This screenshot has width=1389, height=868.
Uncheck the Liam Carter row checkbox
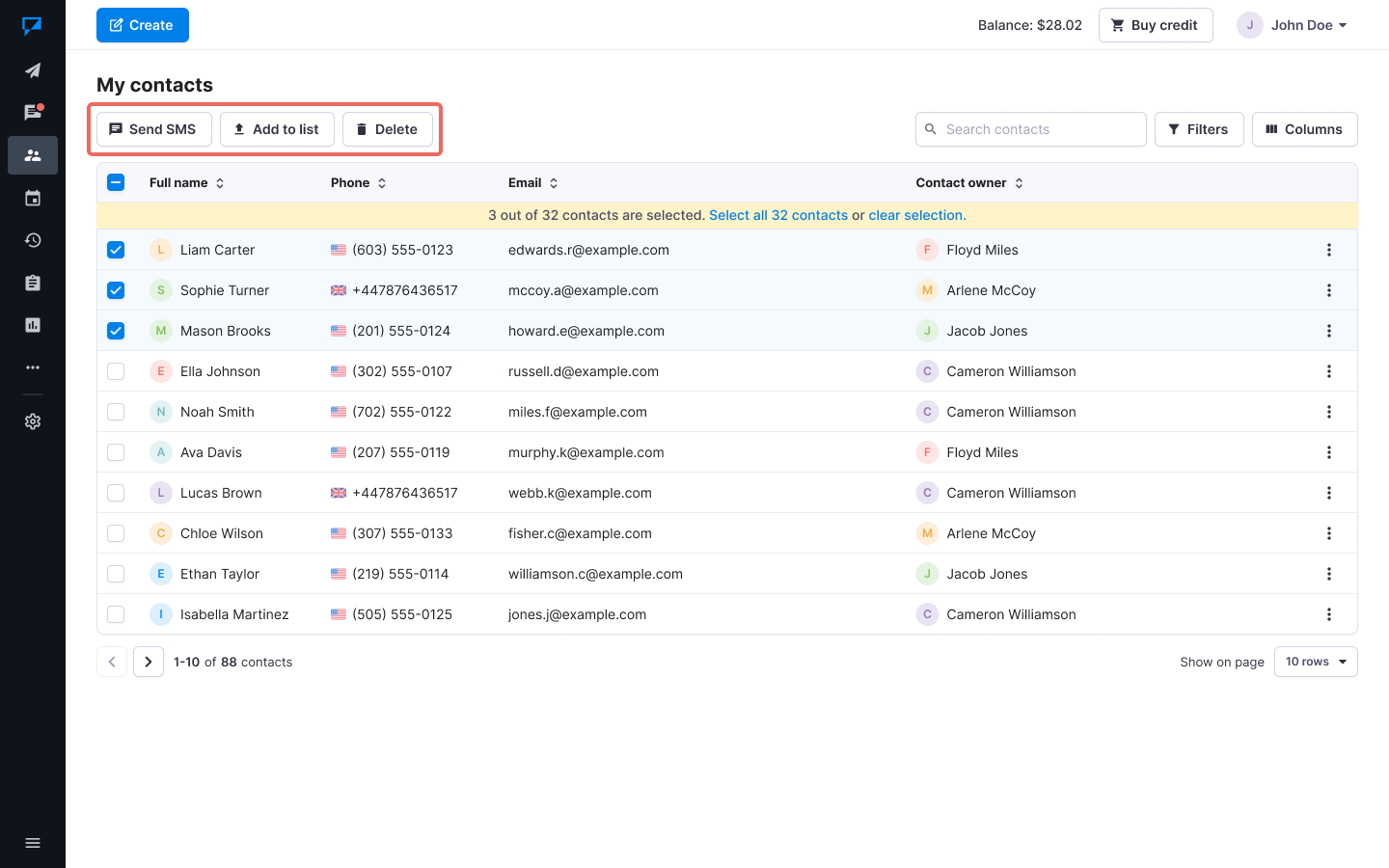116,250
